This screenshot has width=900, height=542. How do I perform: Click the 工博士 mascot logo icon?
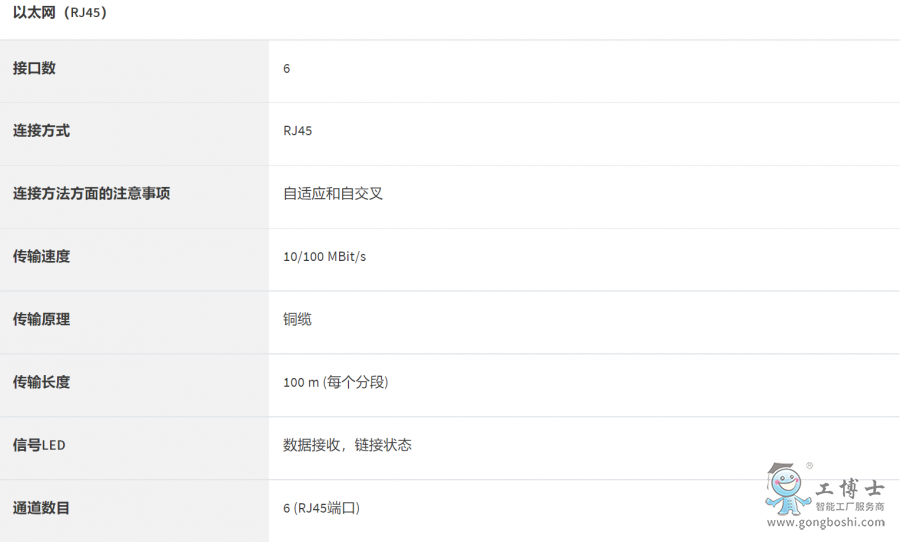[x=787, y=489]
